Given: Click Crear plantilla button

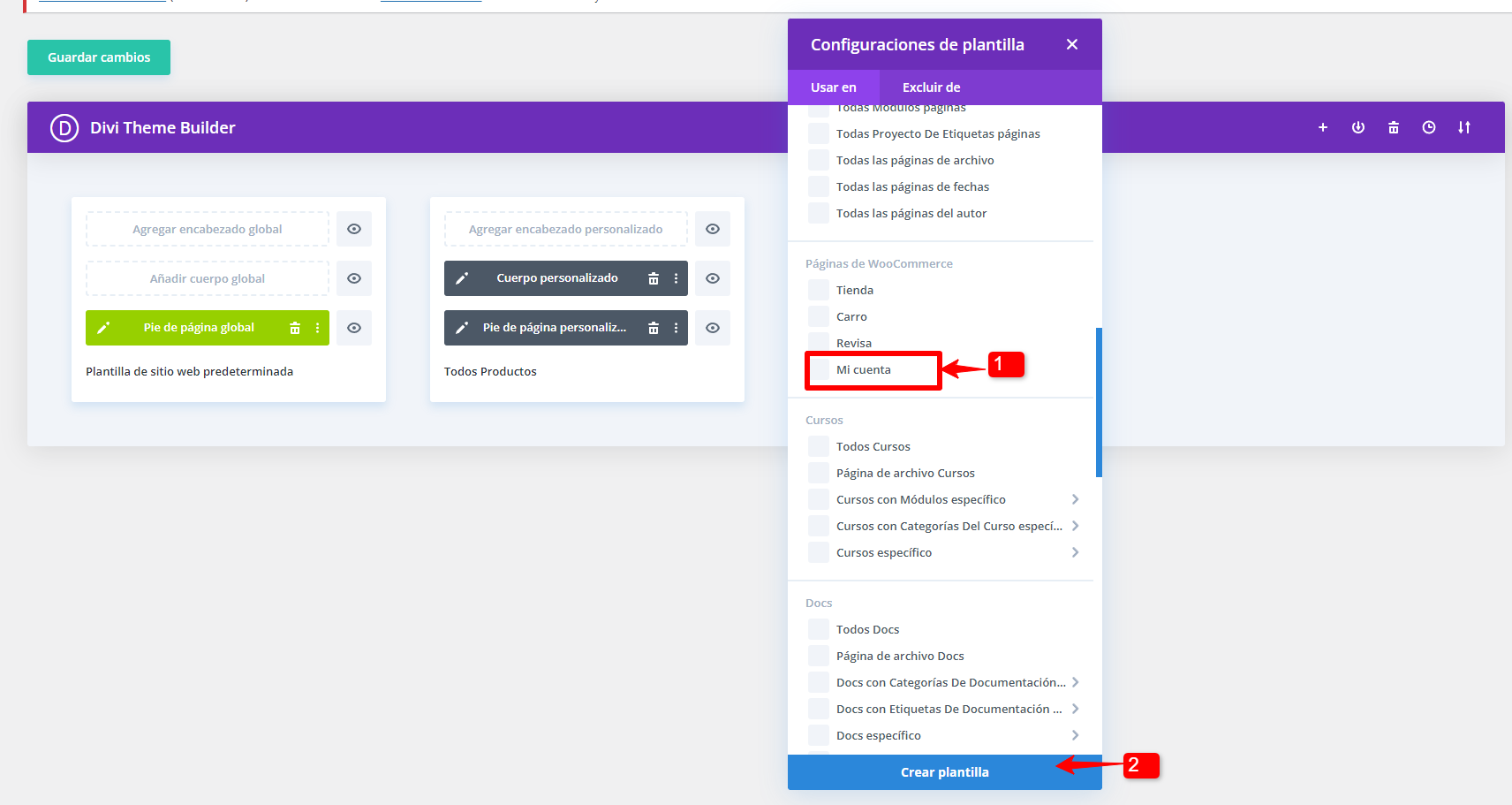Looking at the screenshot, I should pos(945,772).
